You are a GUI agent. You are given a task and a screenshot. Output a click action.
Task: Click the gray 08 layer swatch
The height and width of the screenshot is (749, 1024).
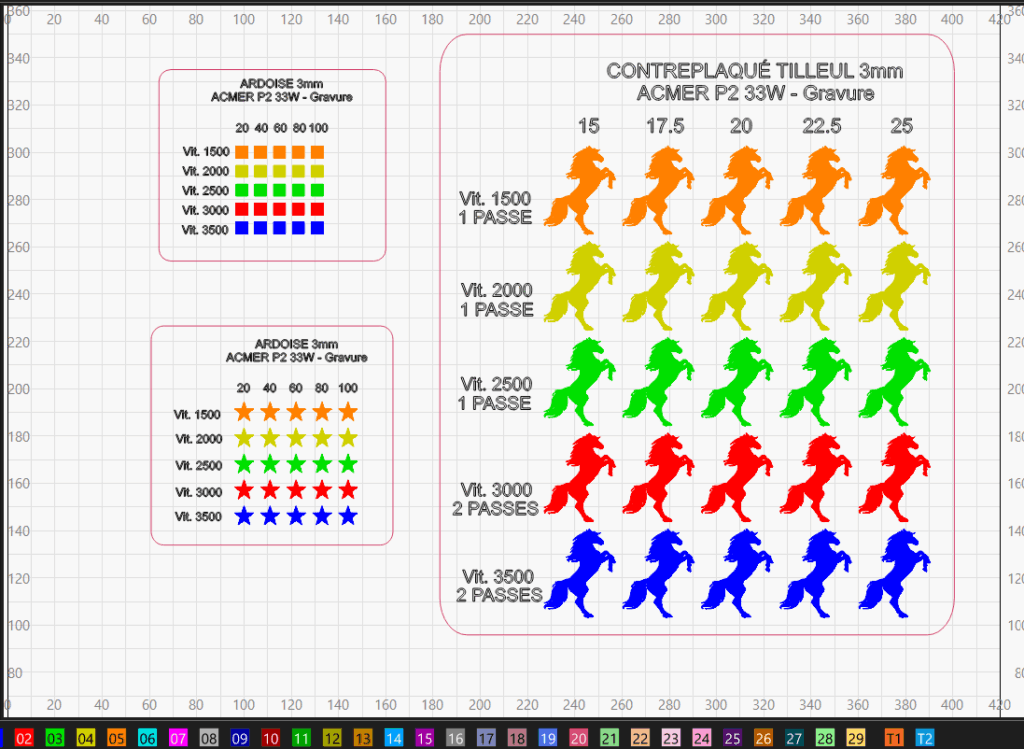(x=208, y=739)
